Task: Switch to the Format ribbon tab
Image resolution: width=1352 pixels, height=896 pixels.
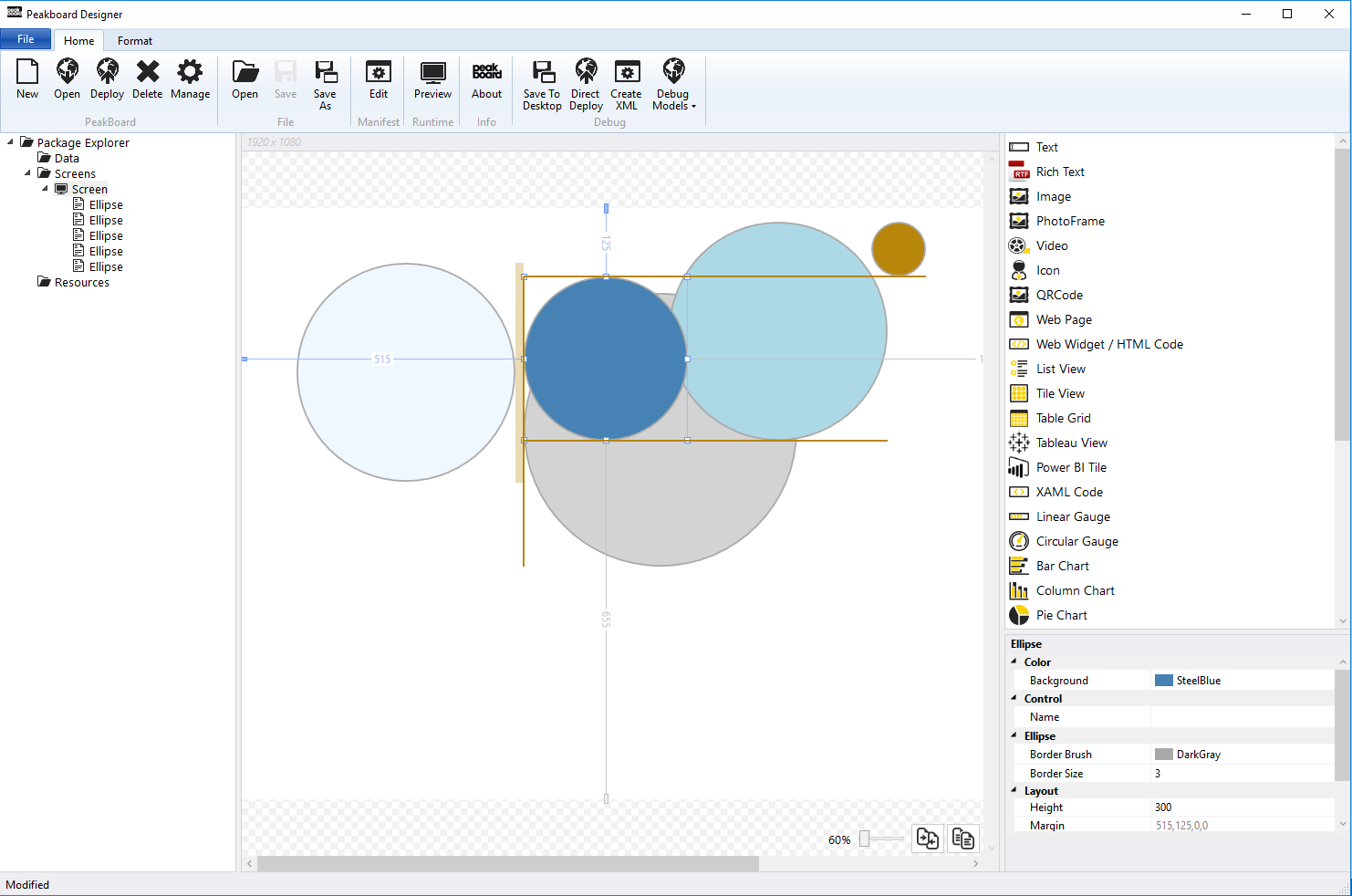Action: pos(135,41)
